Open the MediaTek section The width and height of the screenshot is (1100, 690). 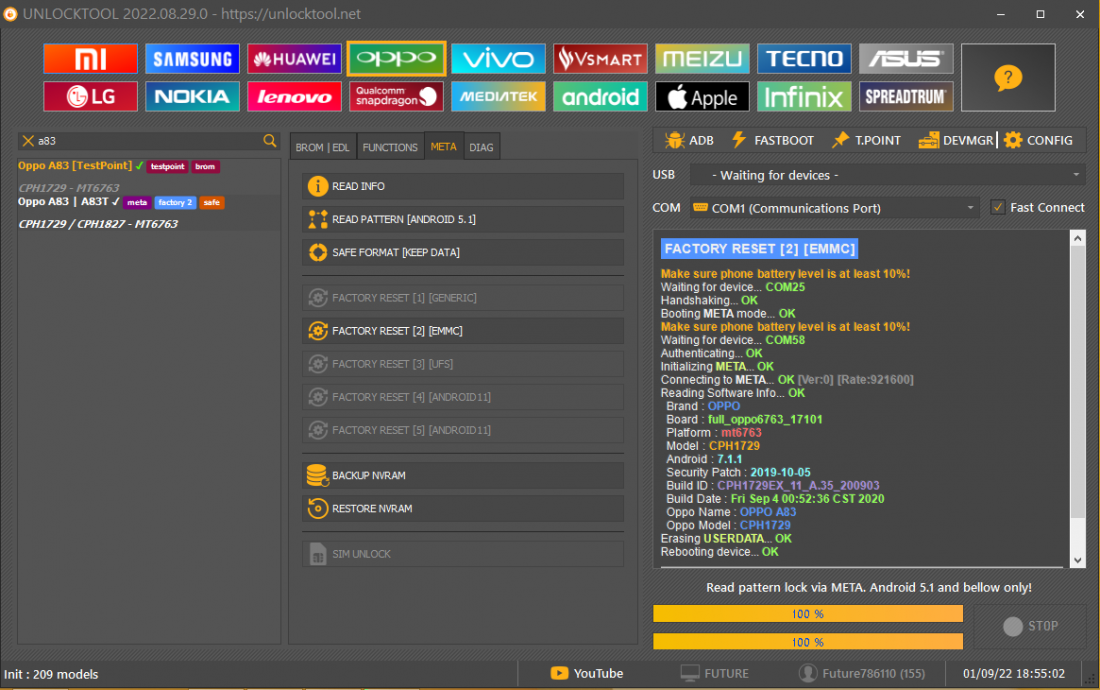point(498,97)
